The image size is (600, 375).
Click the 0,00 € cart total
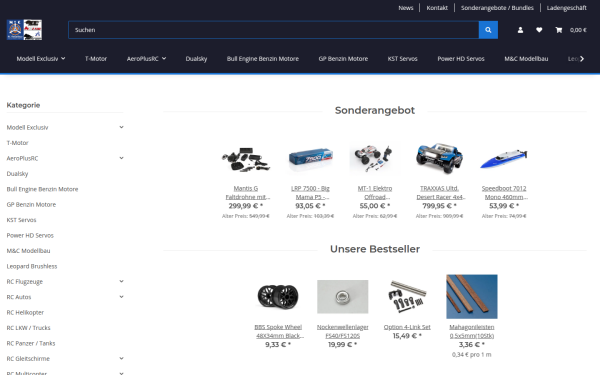[x=578, y=30]
